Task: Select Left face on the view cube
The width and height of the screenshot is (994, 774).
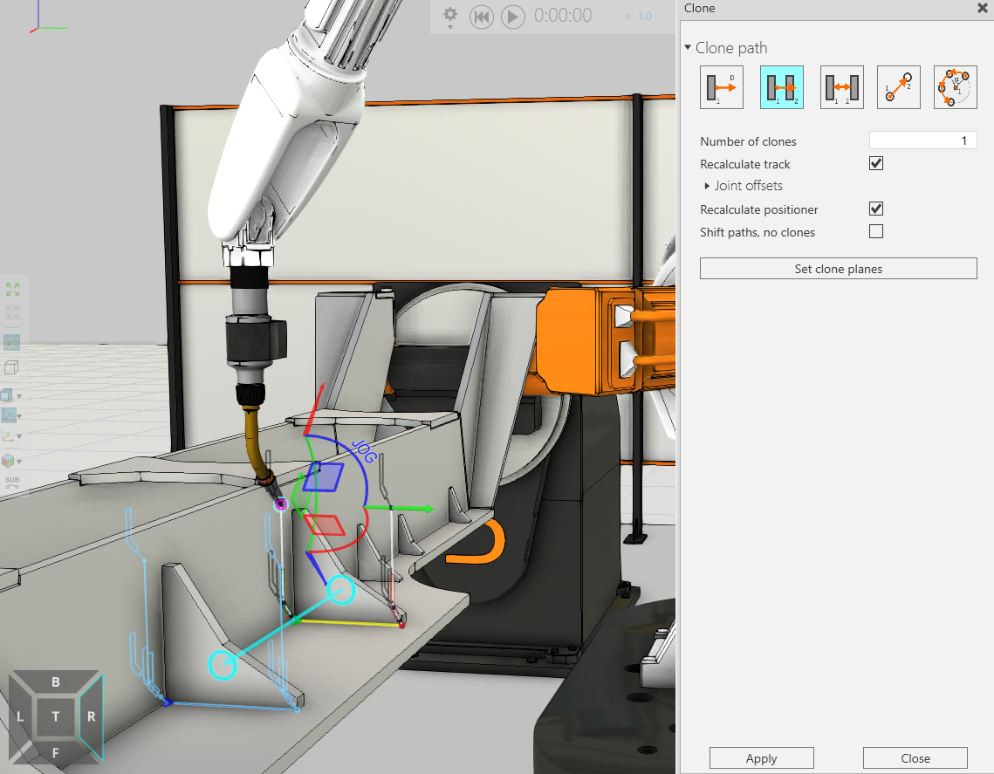Action: [20, 717]
